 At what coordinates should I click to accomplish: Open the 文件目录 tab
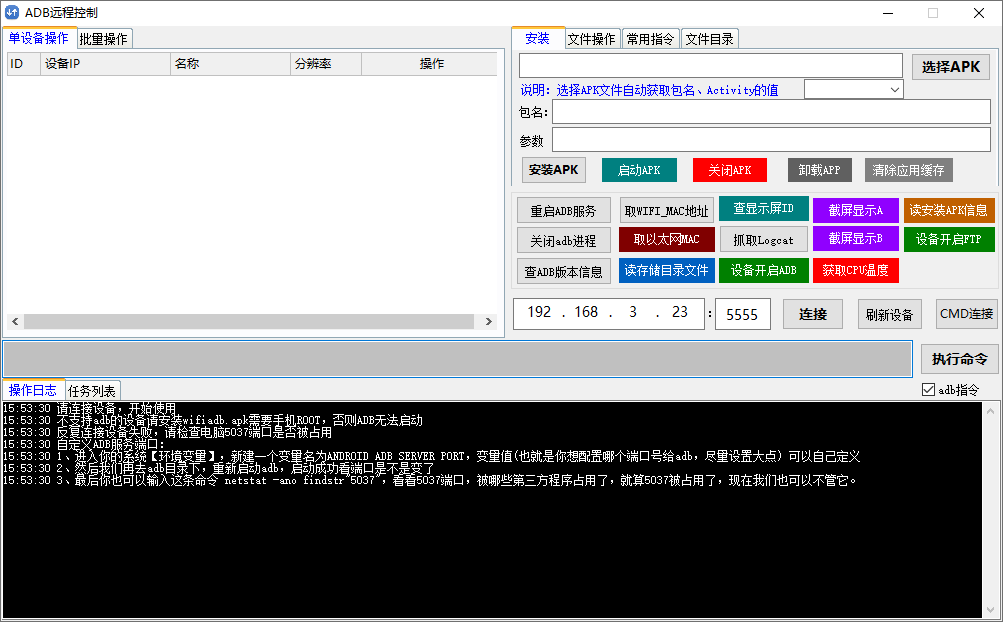tap(710, 39)
